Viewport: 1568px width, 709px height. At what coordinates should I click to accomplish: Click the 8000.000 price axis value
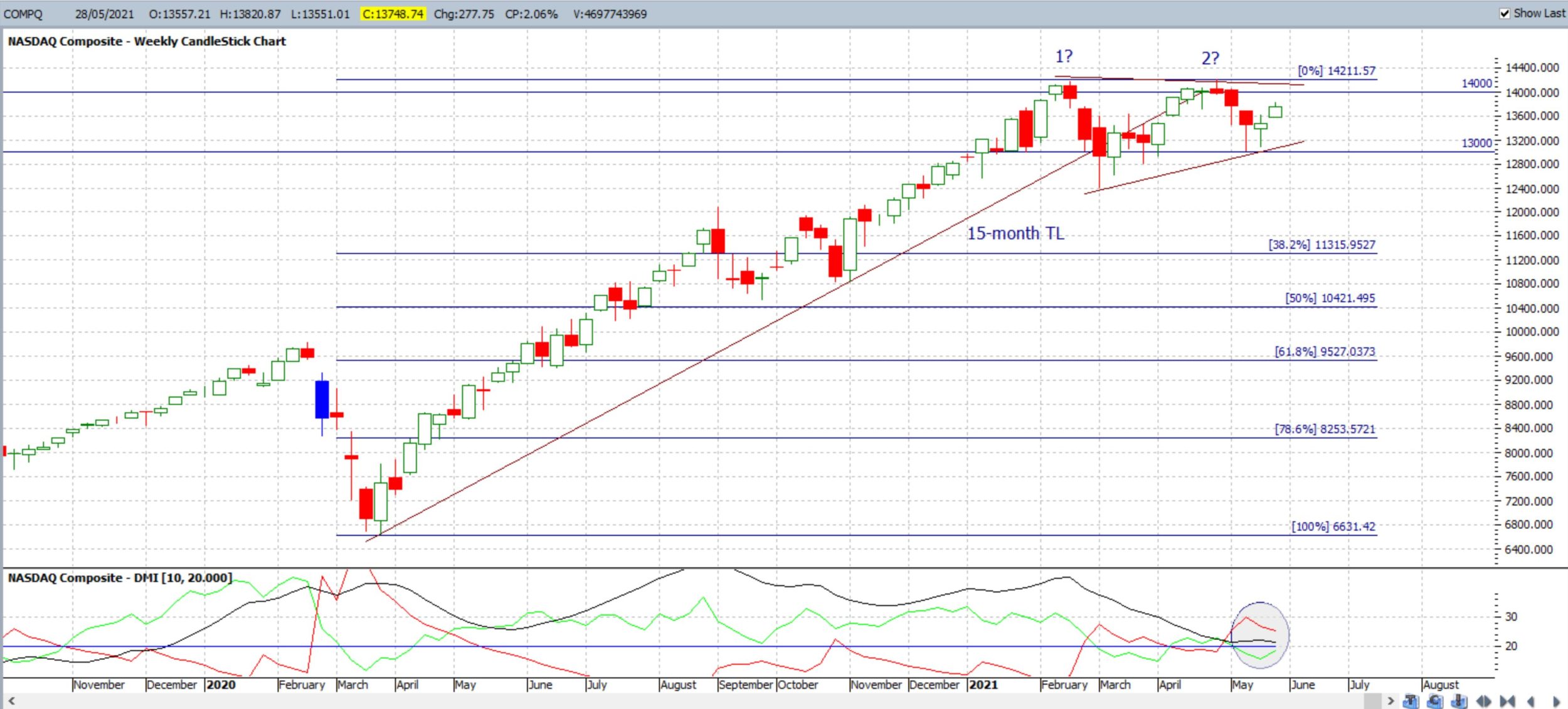click(x=1529, y=453)
